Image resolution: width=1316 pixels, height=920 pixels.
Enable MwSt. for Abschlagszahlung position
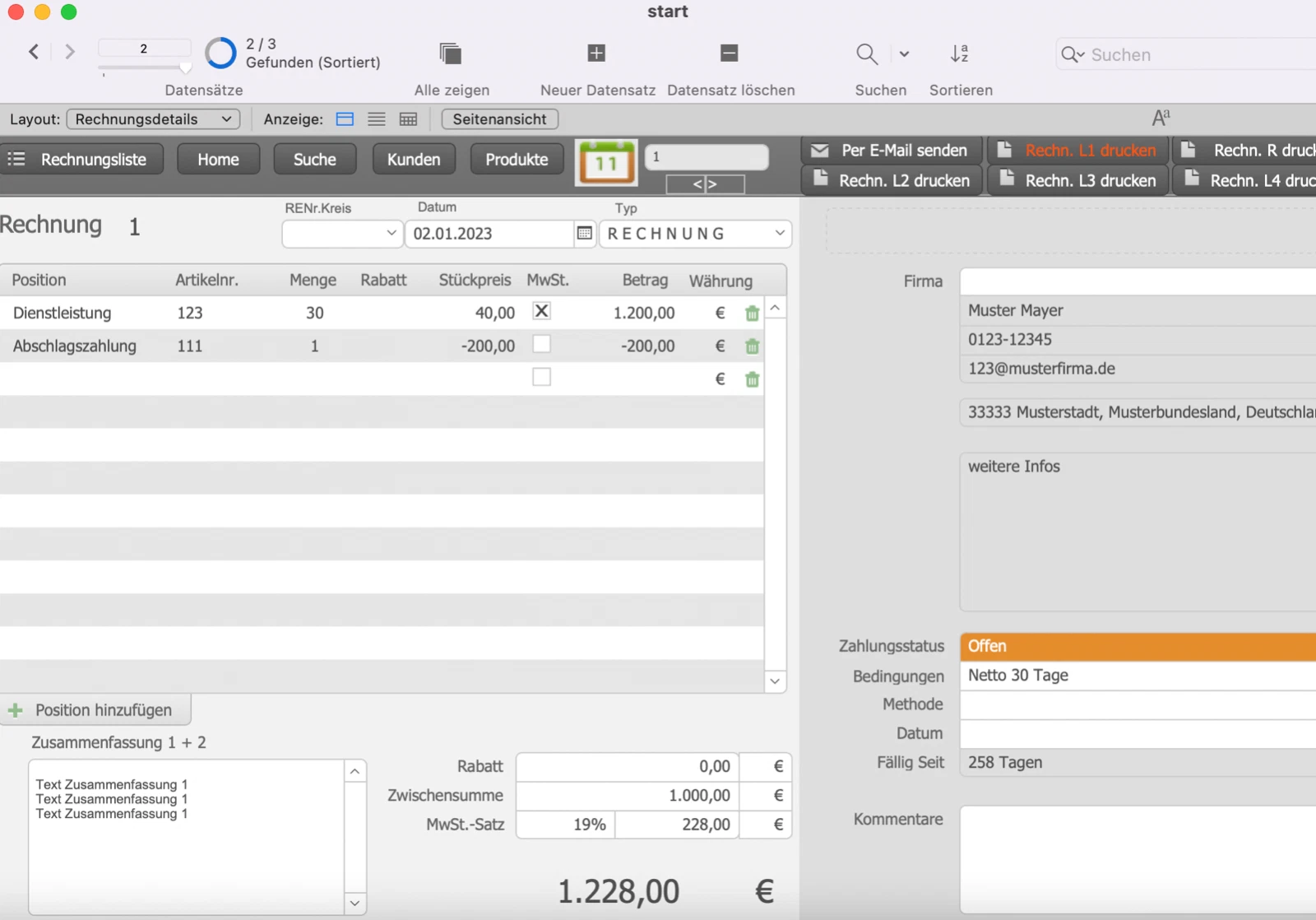coord(541,344)
